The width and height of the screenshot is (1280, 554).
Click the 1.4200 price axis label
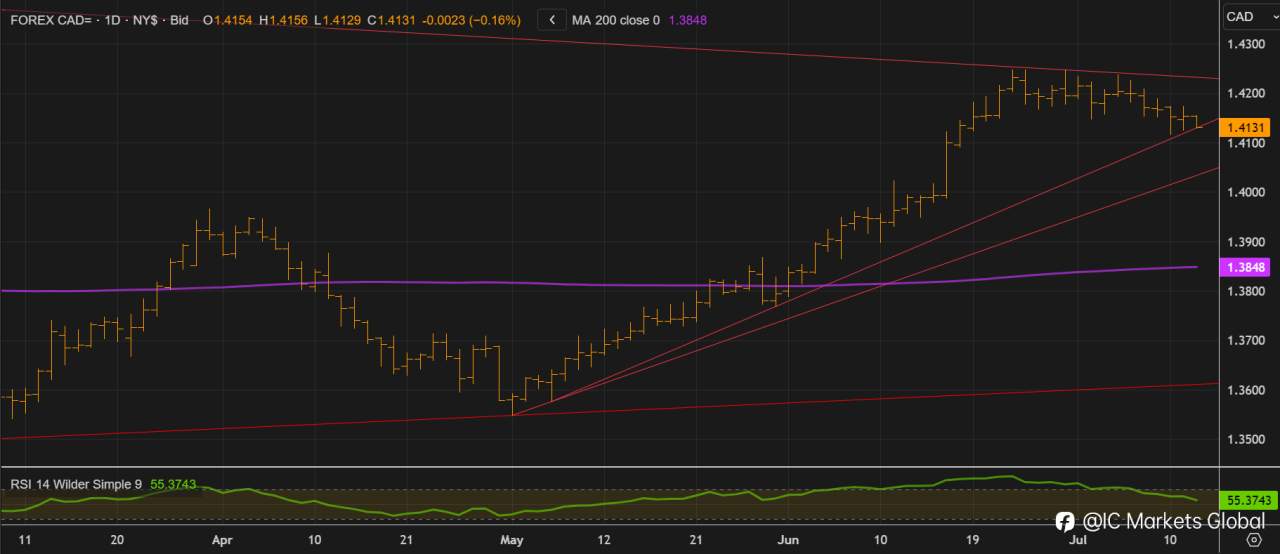(1245, 93)
